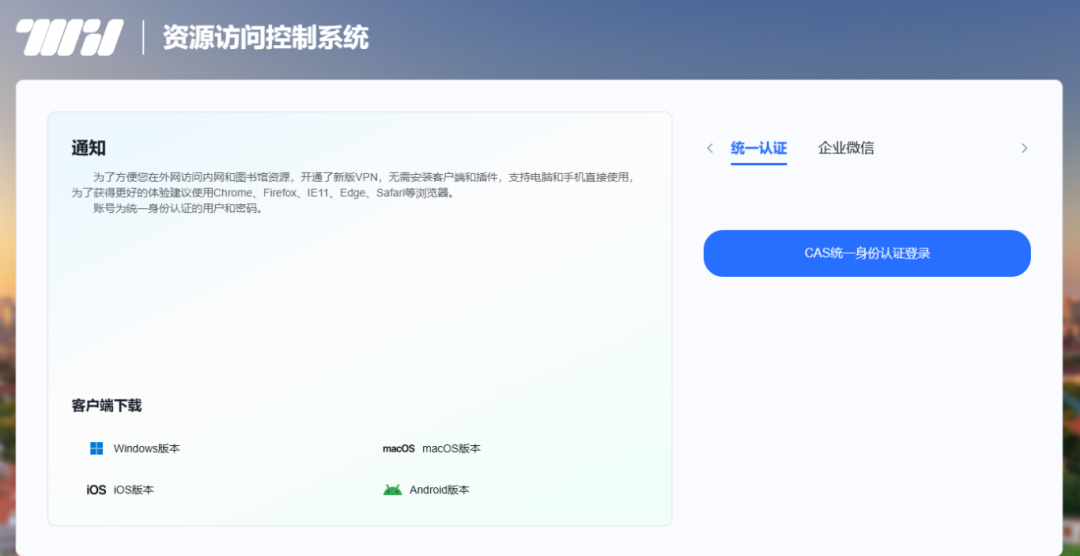Click the white logo in the header
The width and height of the screenshot is (1080, 556).
click(68, 38)
